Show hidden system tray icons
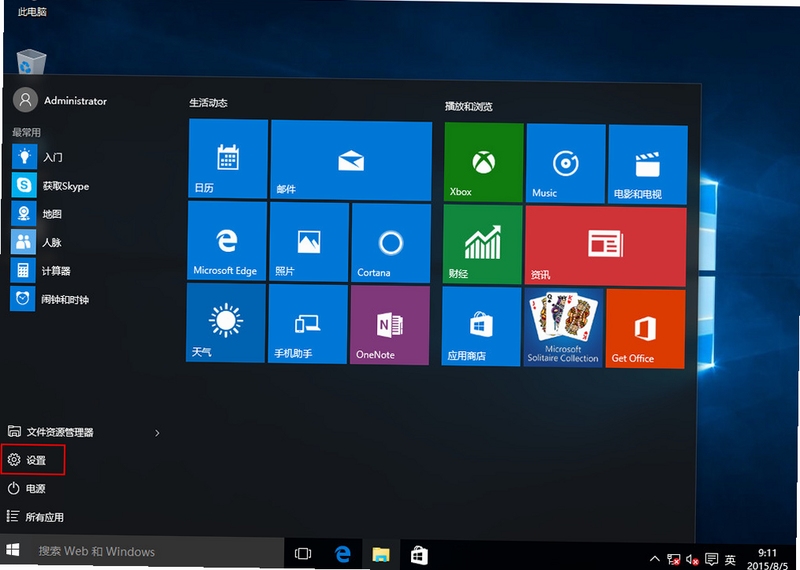The height and width of the screenshot is (570, 800). (655, 559)
